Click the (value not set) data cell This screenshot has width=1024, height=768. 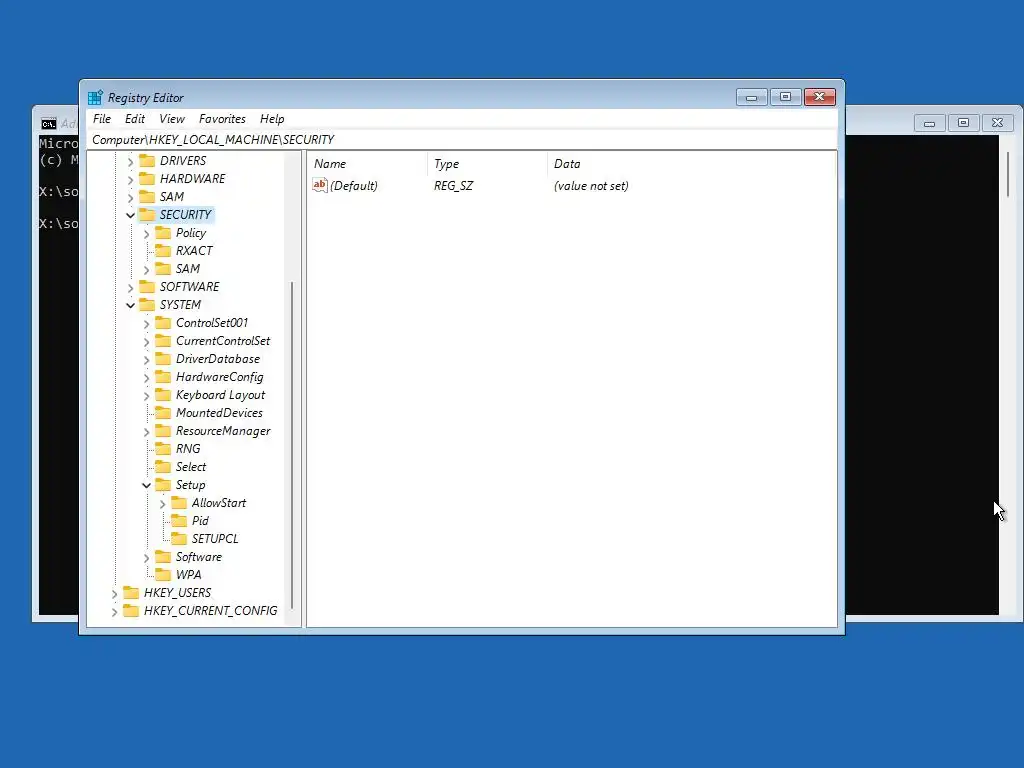[x=591, y=185]
